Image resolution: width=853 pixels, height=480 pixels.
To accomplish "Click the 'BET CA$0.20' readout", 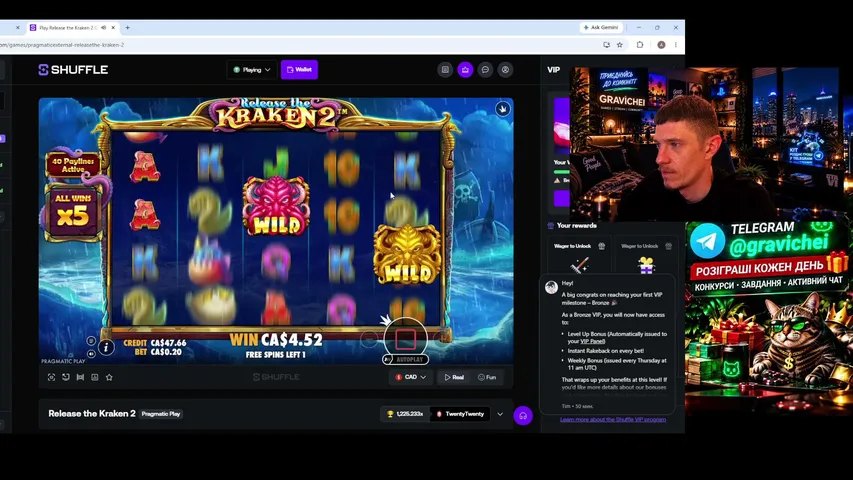I will click(x=158, y=352).
